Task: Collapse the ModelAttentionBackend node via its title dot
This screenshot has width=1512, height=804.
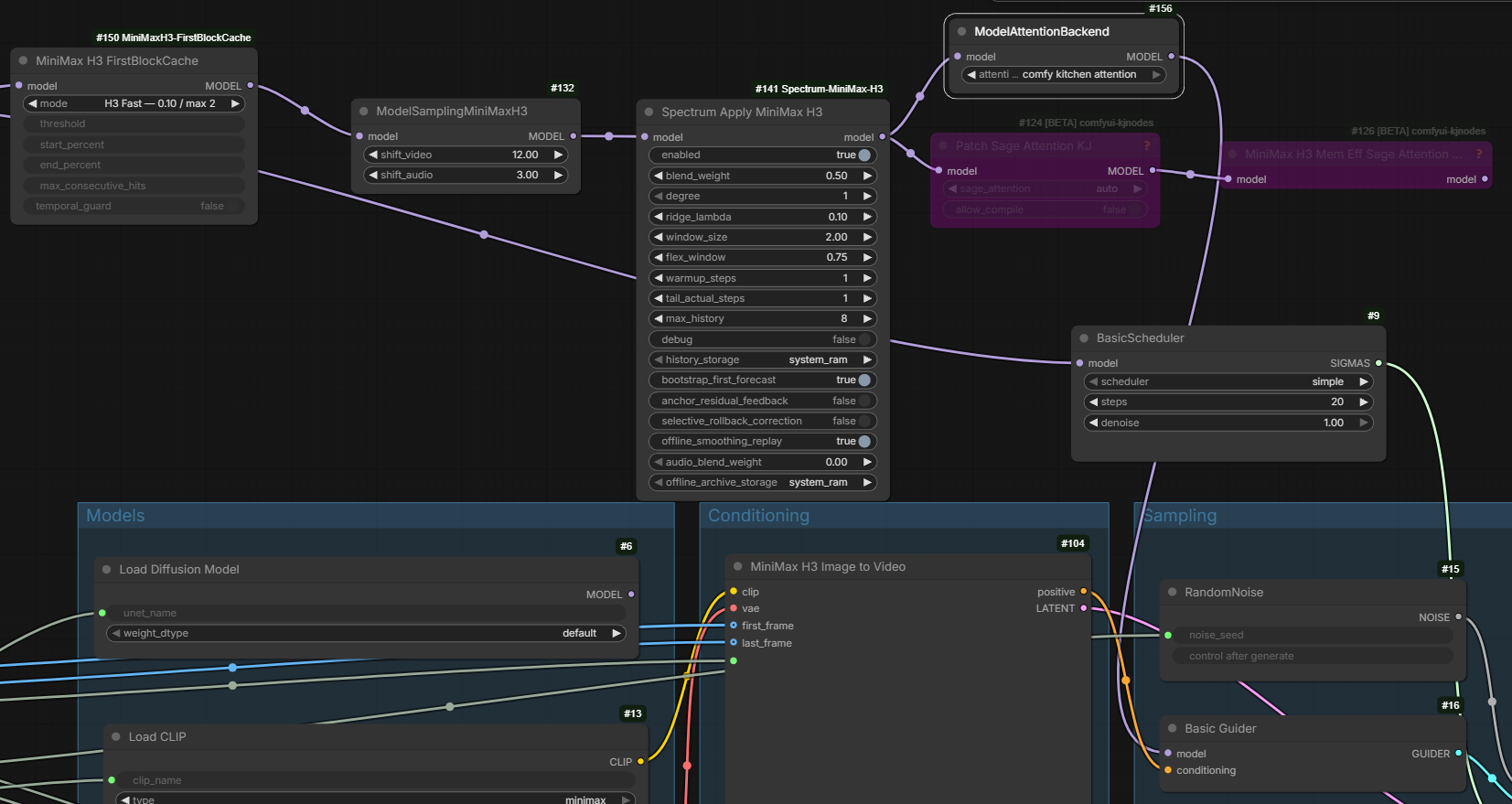Action: 961,32
